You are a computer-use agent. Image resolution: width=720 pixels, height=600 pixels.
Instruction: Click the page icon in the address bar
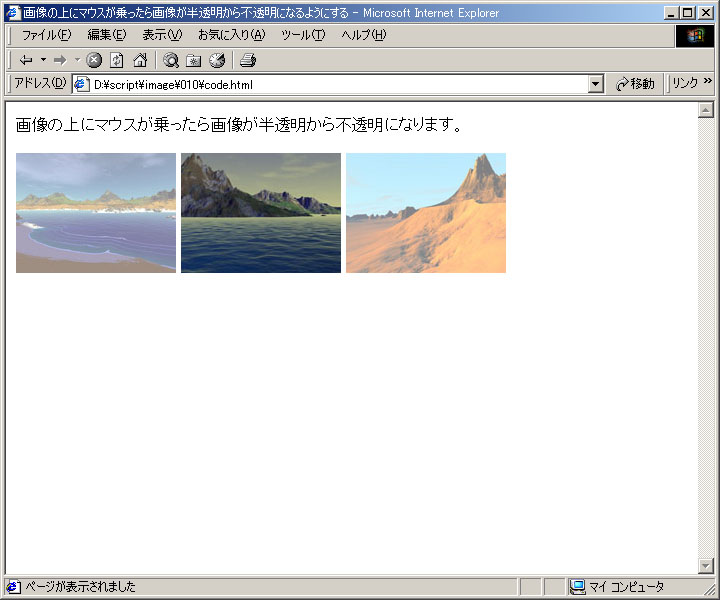82,84
